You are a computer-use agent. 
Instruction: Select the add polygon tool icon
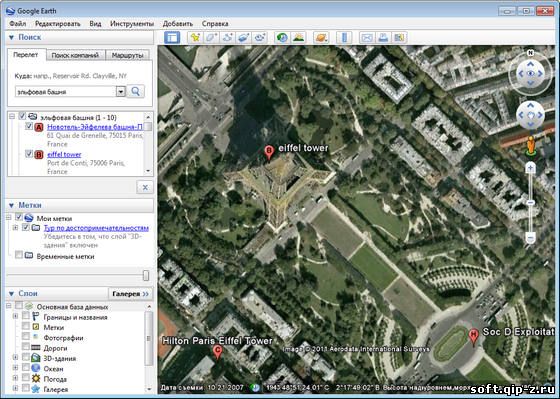pyautogui.click(x=211, y=38)
